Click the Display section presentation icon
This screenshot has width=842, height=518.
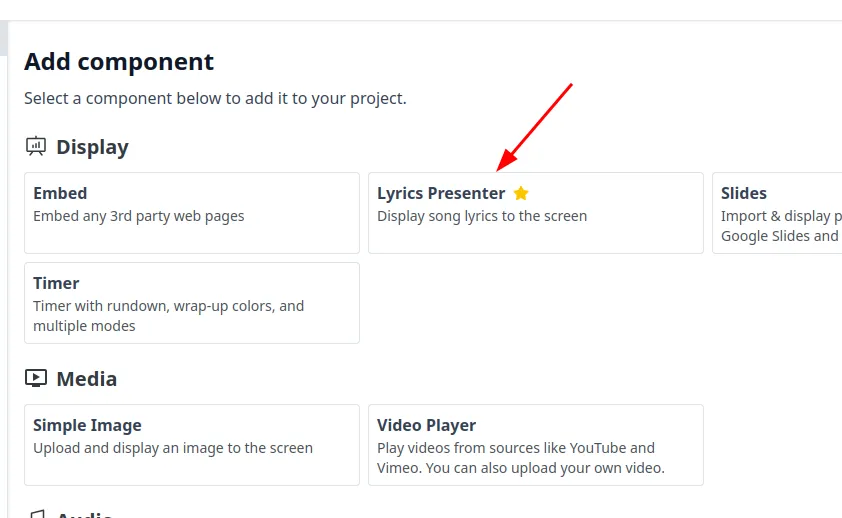[36, 146]
